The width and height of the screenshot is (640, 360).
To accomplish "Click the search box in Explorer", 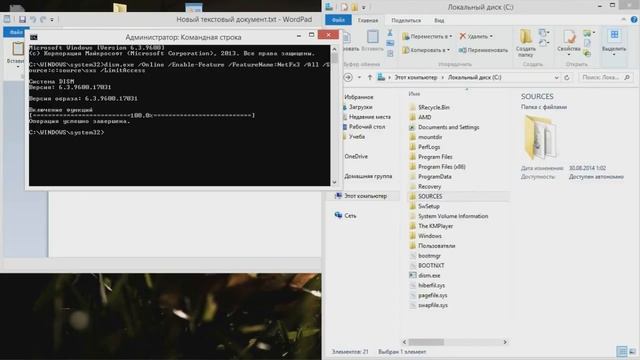I will click(606, 77).
